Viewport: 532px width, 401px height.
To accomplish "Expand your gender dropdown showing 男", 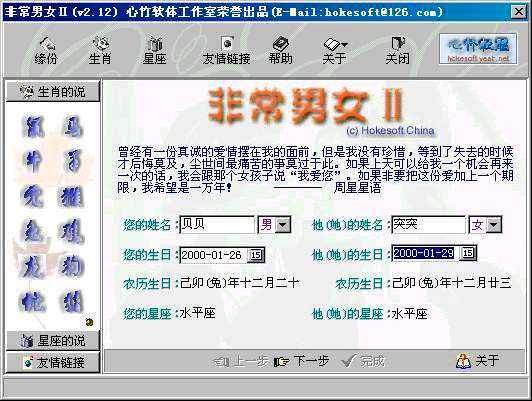I will point(283,225).
